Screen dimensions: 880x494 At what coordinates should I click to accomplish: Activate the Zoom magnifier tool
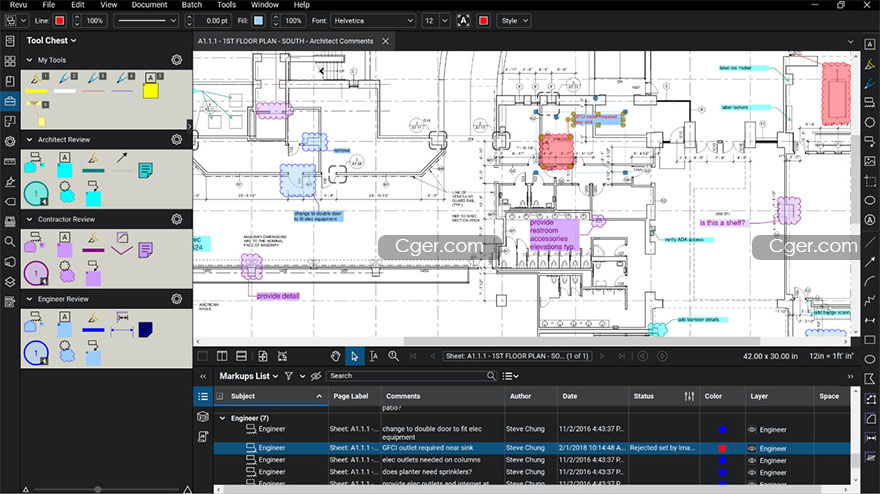[393, 356]
